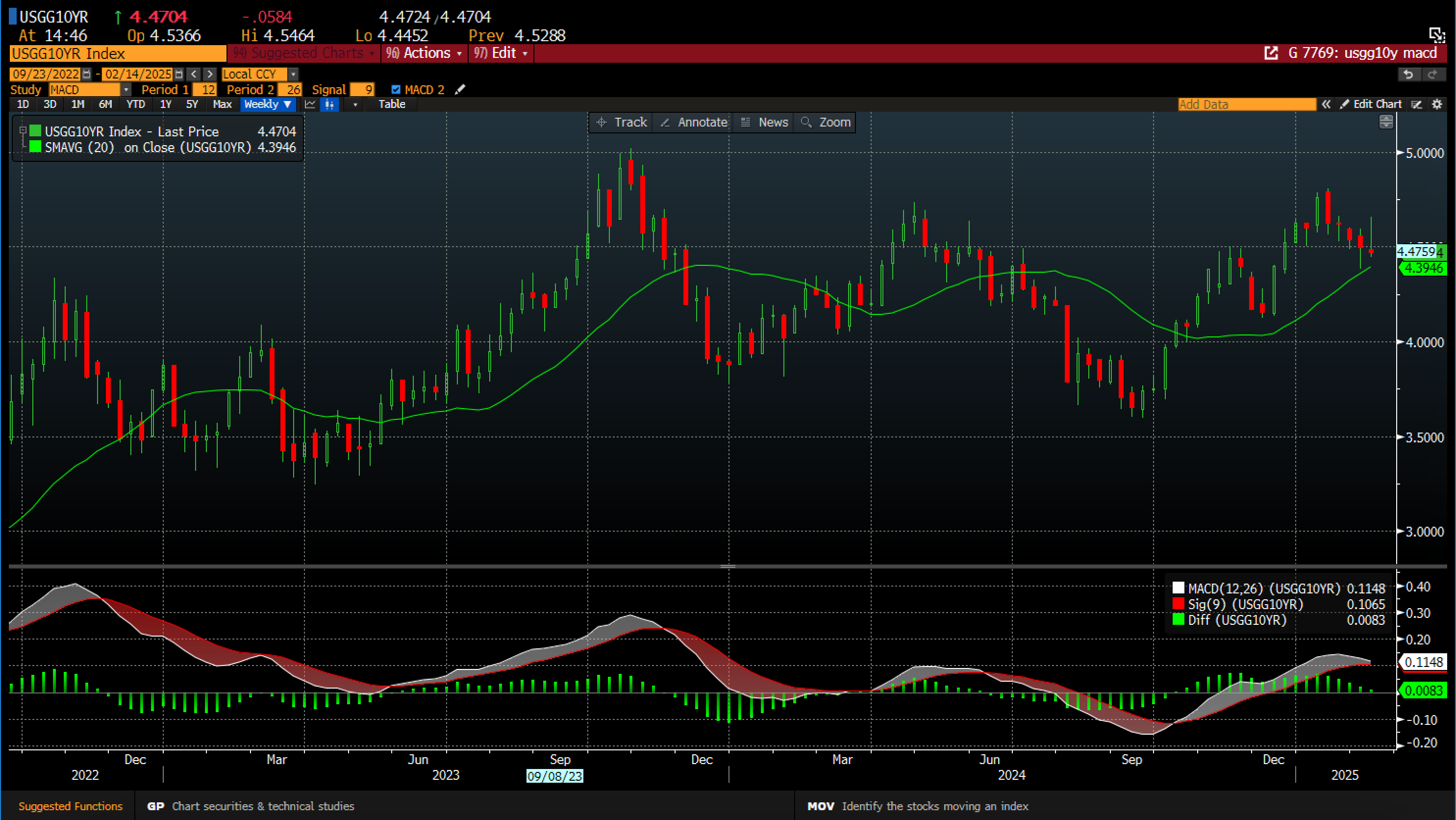Collapse panel with double left chevron
Image resolution: width=1456 pixels, height=820 pixels.
[1326, 104]
